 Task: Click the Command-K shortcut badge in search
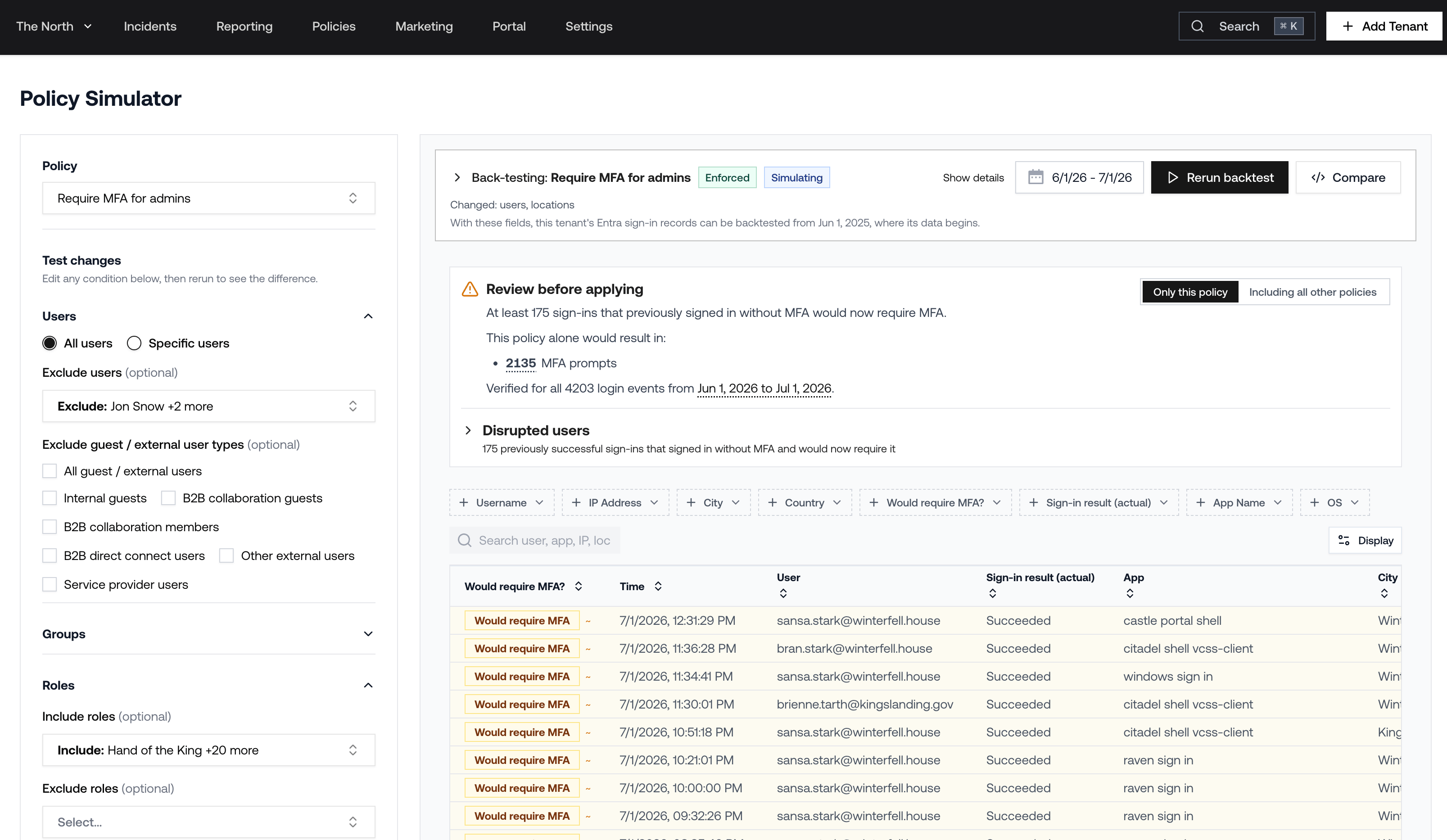[1288, 27]
